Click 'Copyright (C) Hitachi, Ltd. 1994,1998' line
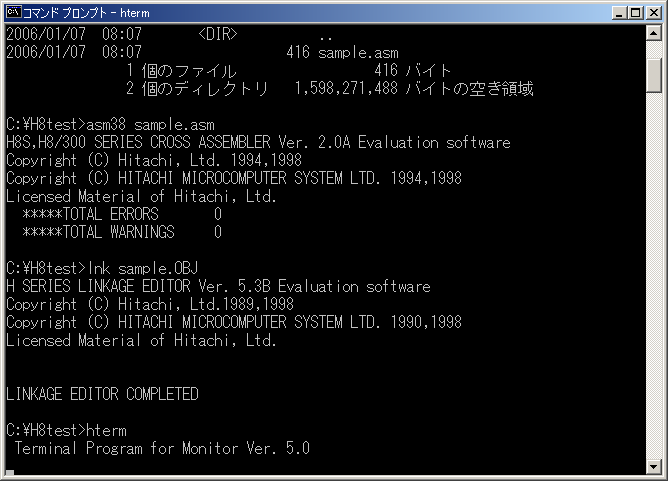Viewport: 668px width, 481px height. (x=154, y=160)
